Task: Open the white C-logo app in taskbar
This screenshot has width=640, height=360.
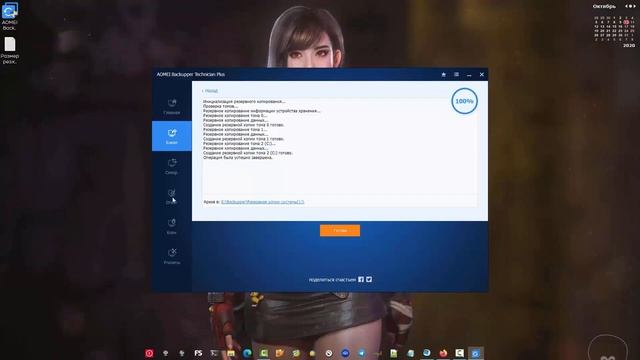Action: tap(459, 353)
